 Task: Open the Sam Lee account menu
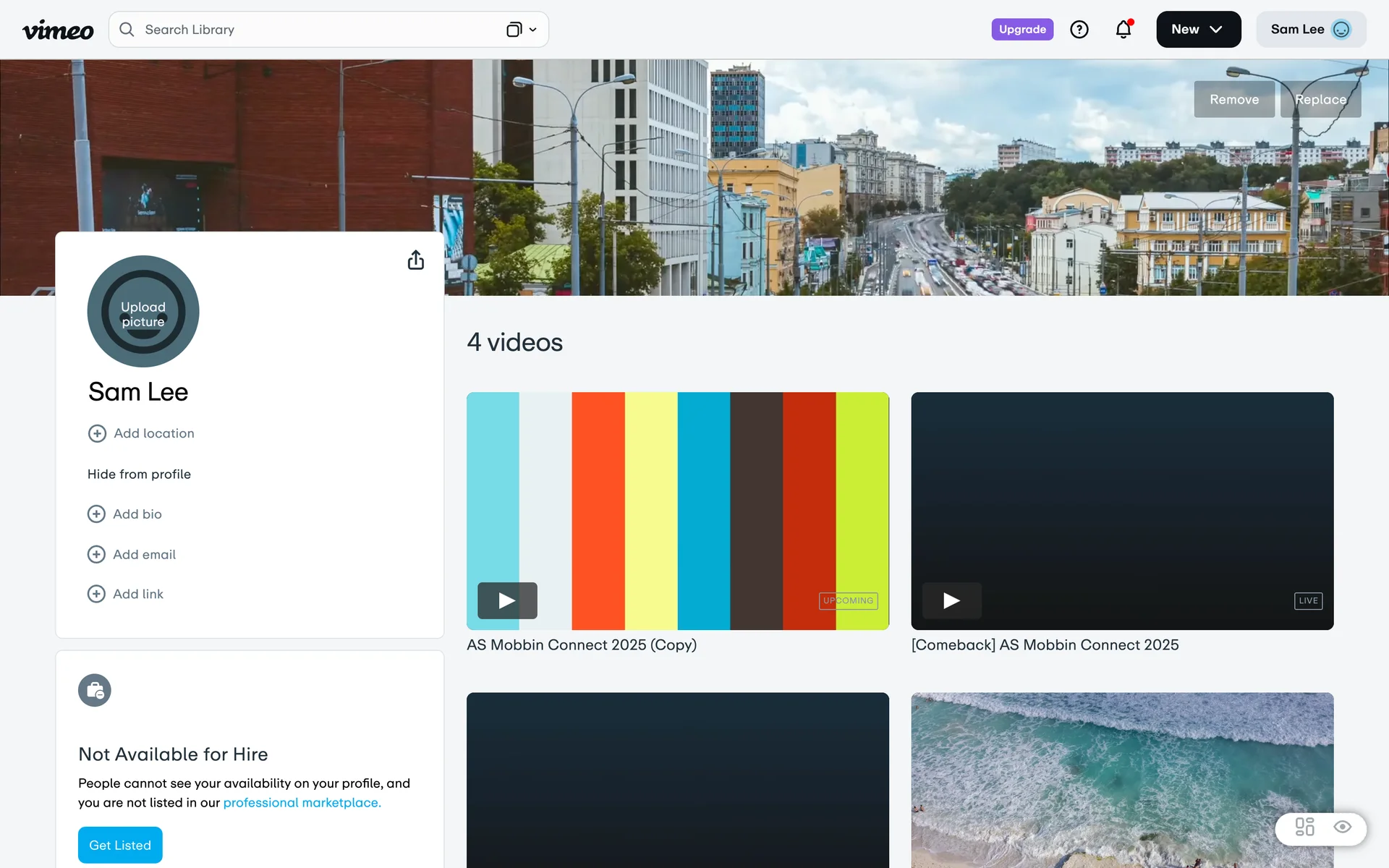pos(1310,30)
